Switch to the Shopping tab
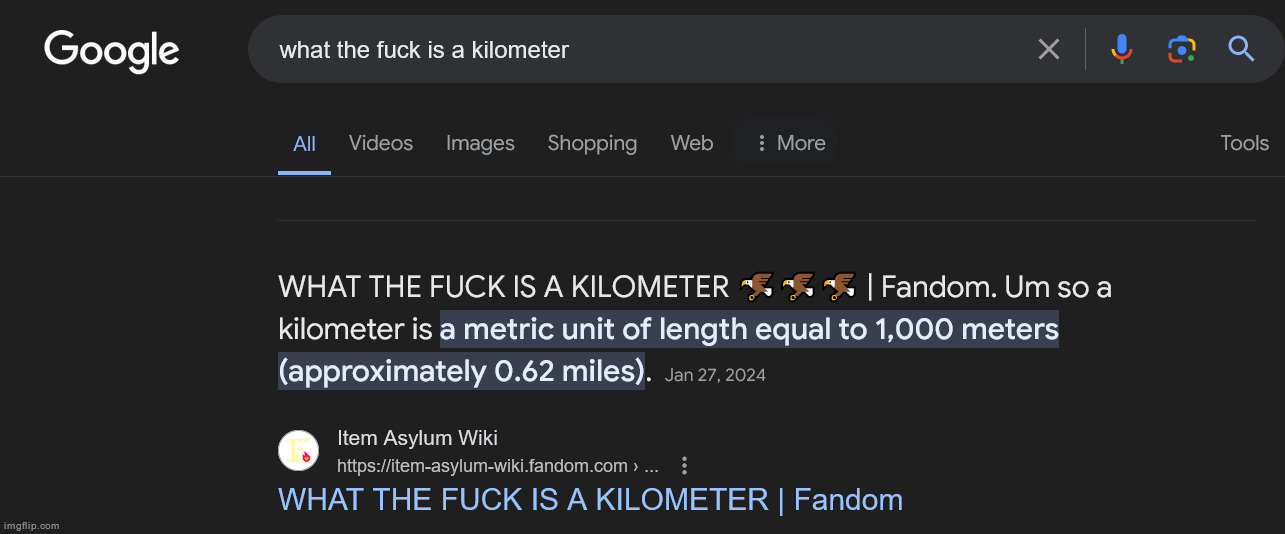Image resolution: width=1285 pixels, height=534 pixels. point(592,143)
